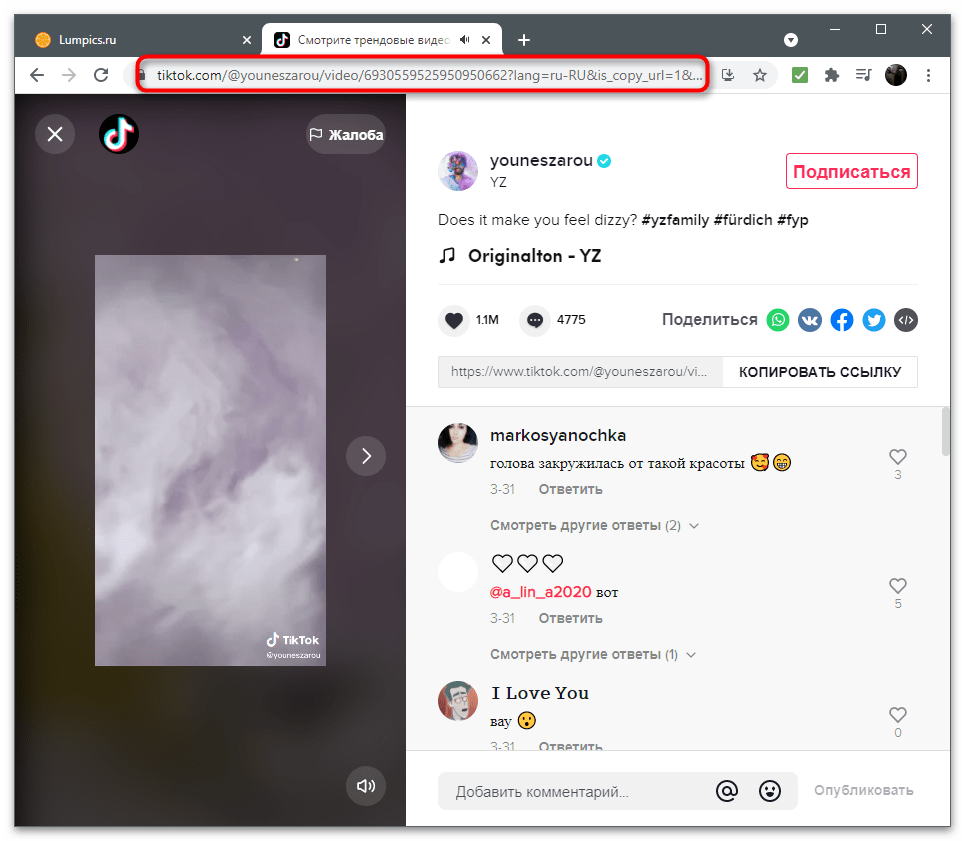
Task: Open the #fürdich hashtag
Action: pos(743,220)
